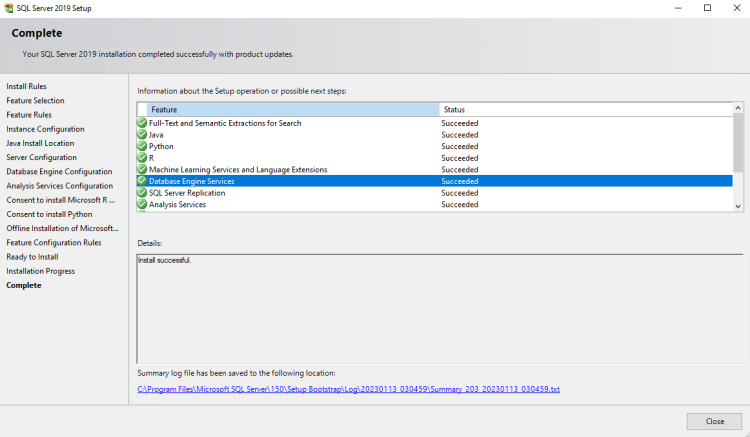
Task: Select the Database Engine Services row
Action: 435,181
